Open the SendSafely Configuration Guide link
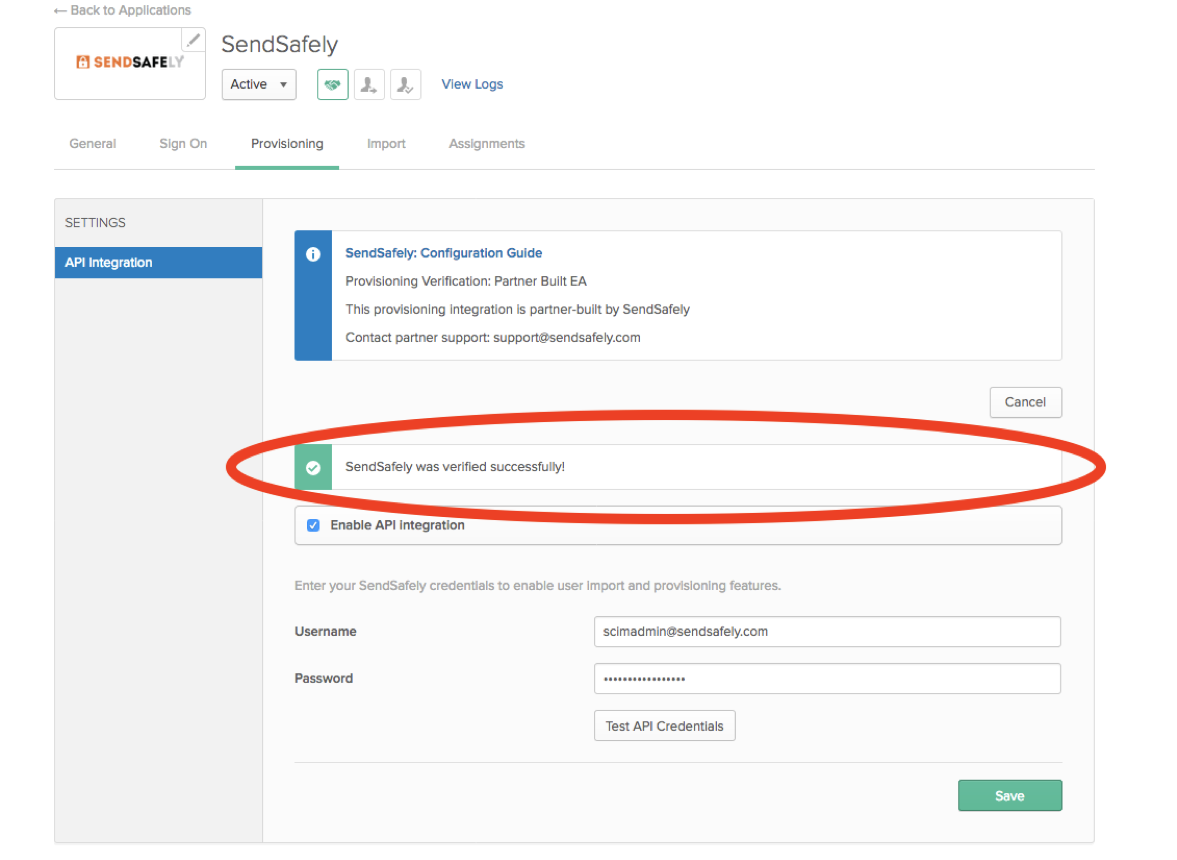 443,252
